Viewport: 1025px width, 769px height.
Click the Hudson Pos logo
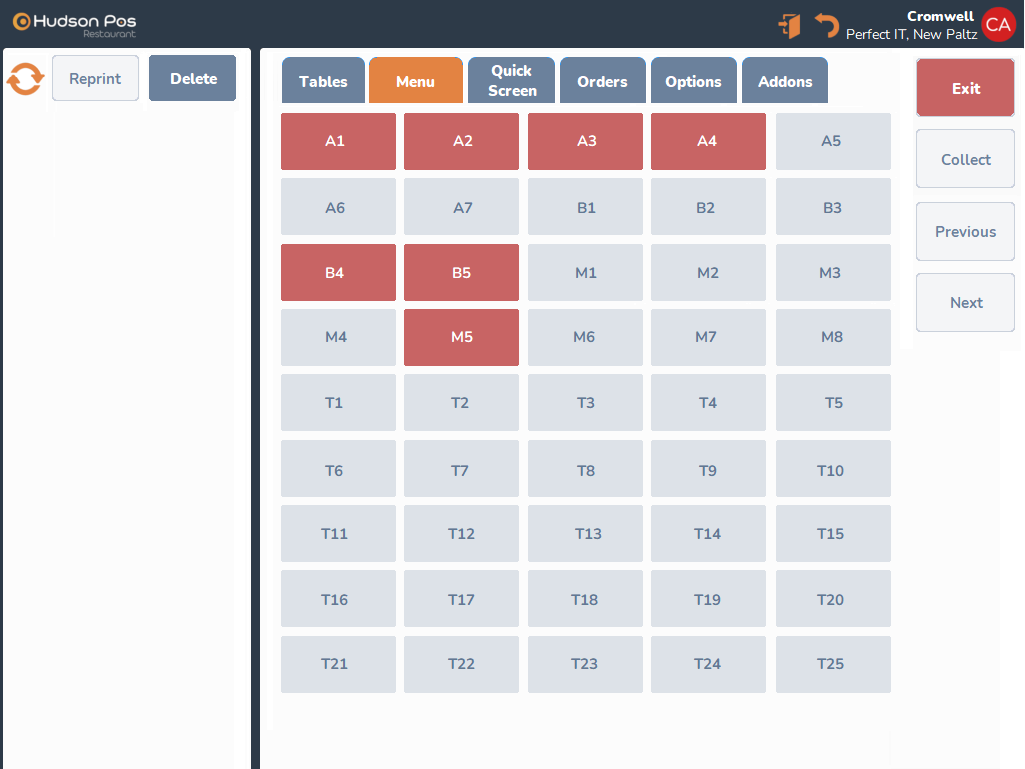pyautogui.click(x=75, y=24)
